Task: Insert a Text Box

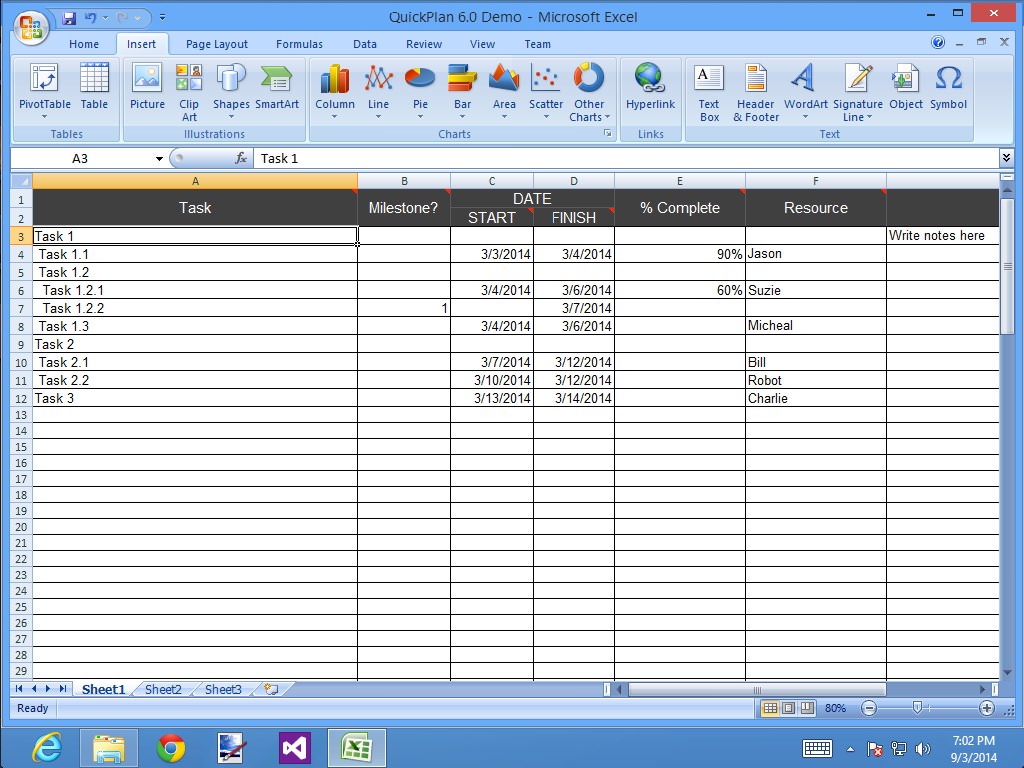Action: coord(709,90)
